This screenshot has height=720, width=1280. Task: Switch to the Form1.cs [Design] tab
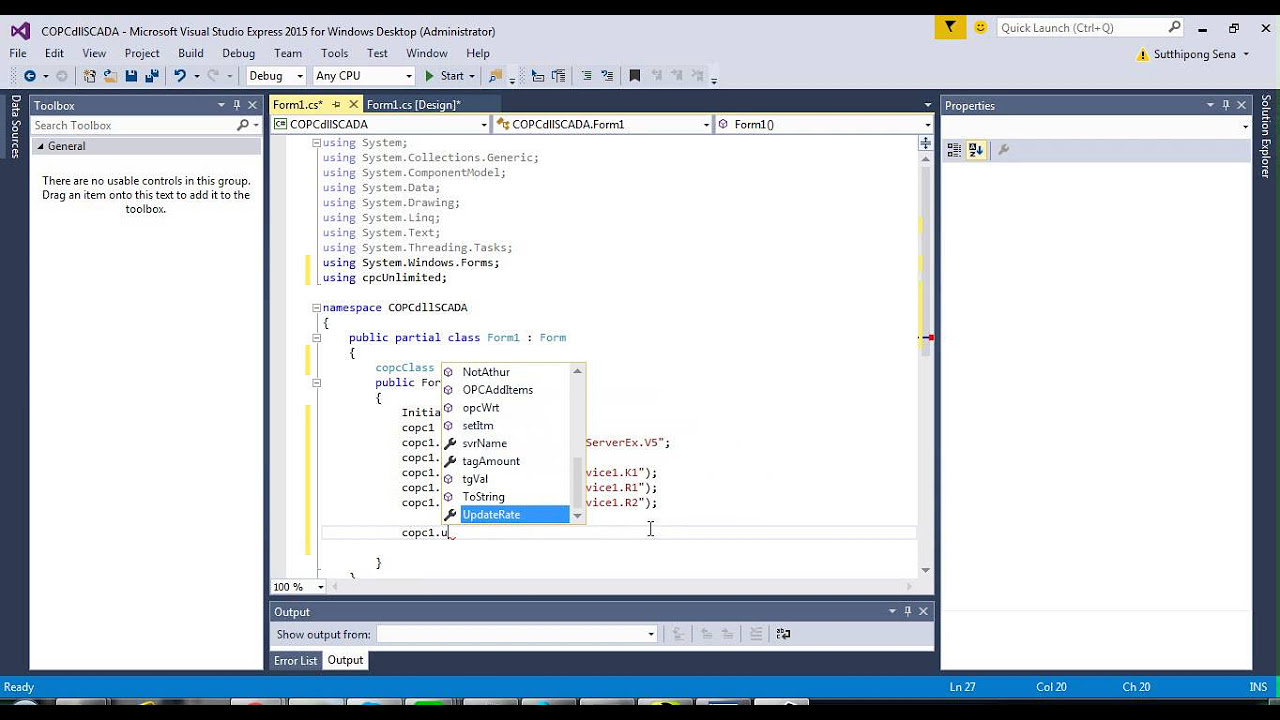(413, 104)
